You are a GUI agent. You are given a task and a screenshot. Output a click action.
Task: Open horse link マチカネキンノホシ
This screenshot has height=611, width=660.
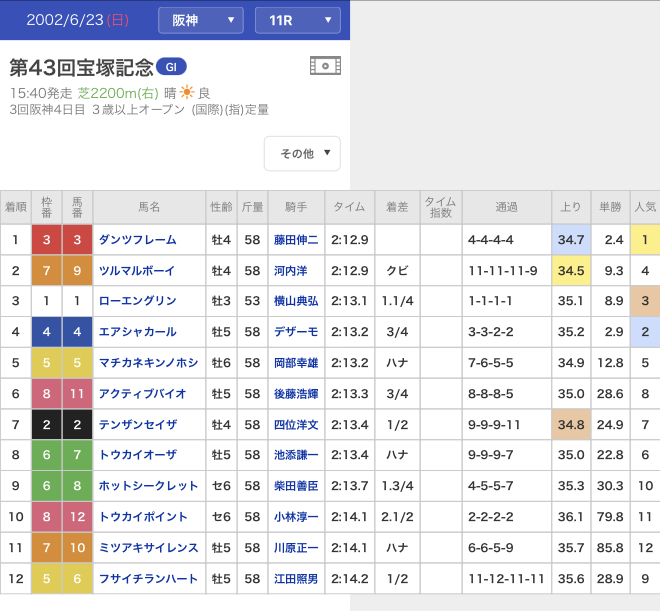click(x=148, y=363)
